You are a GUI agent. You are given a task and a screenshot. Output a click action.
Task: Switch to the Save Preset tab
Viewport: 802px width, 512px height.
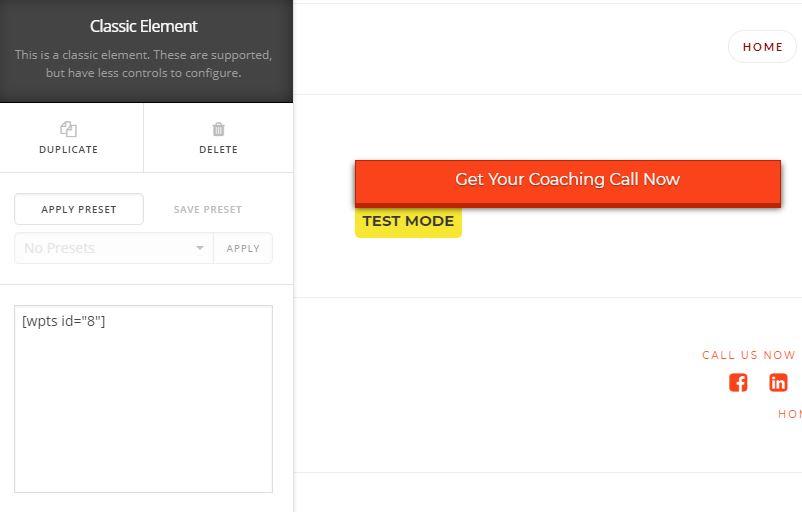point(208,209)
